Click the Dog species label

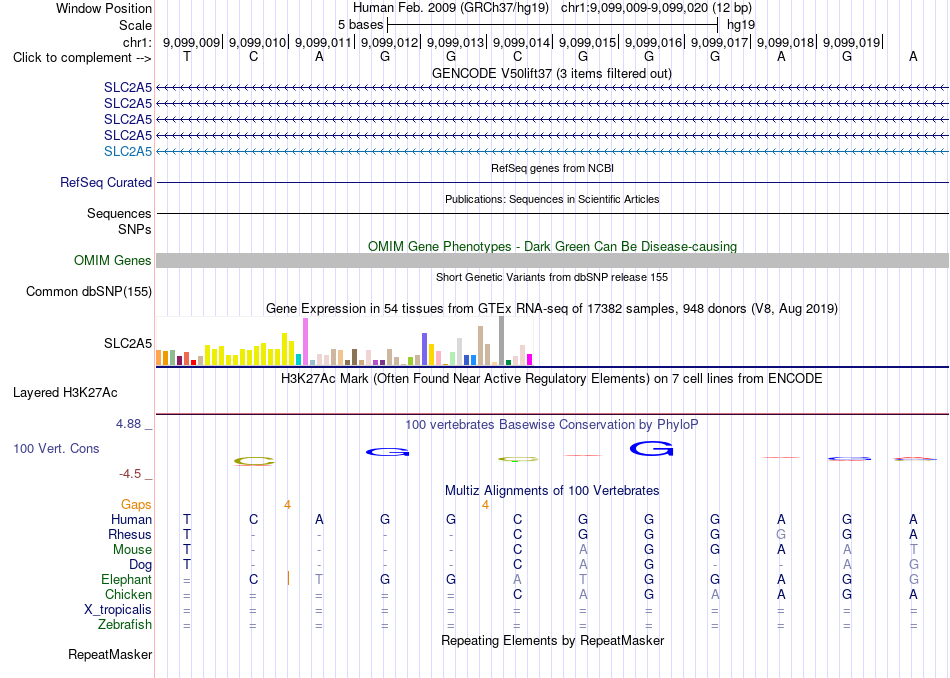click(x=140, y=565)
